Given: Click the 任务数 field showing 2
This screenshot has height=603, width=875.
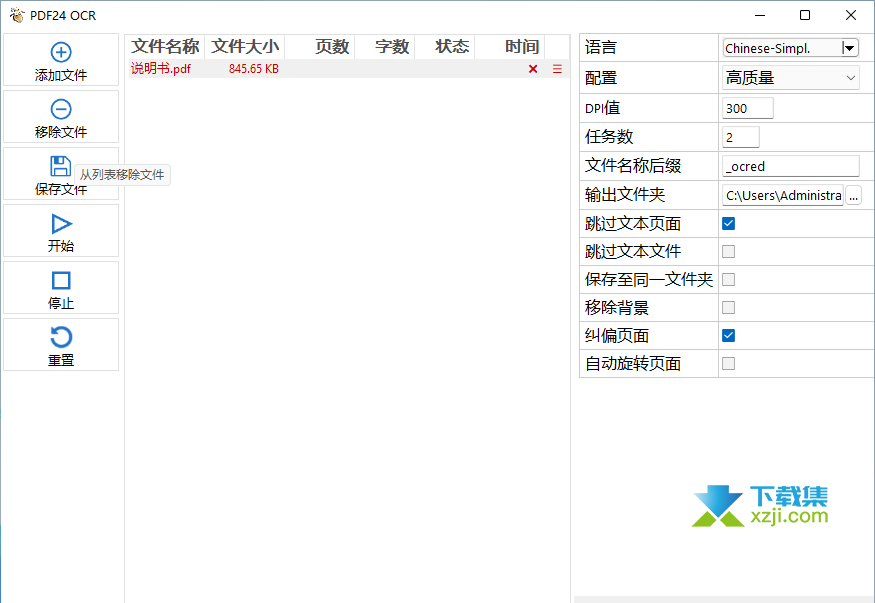Looking at the screenshot, I should tap(741, 137).
